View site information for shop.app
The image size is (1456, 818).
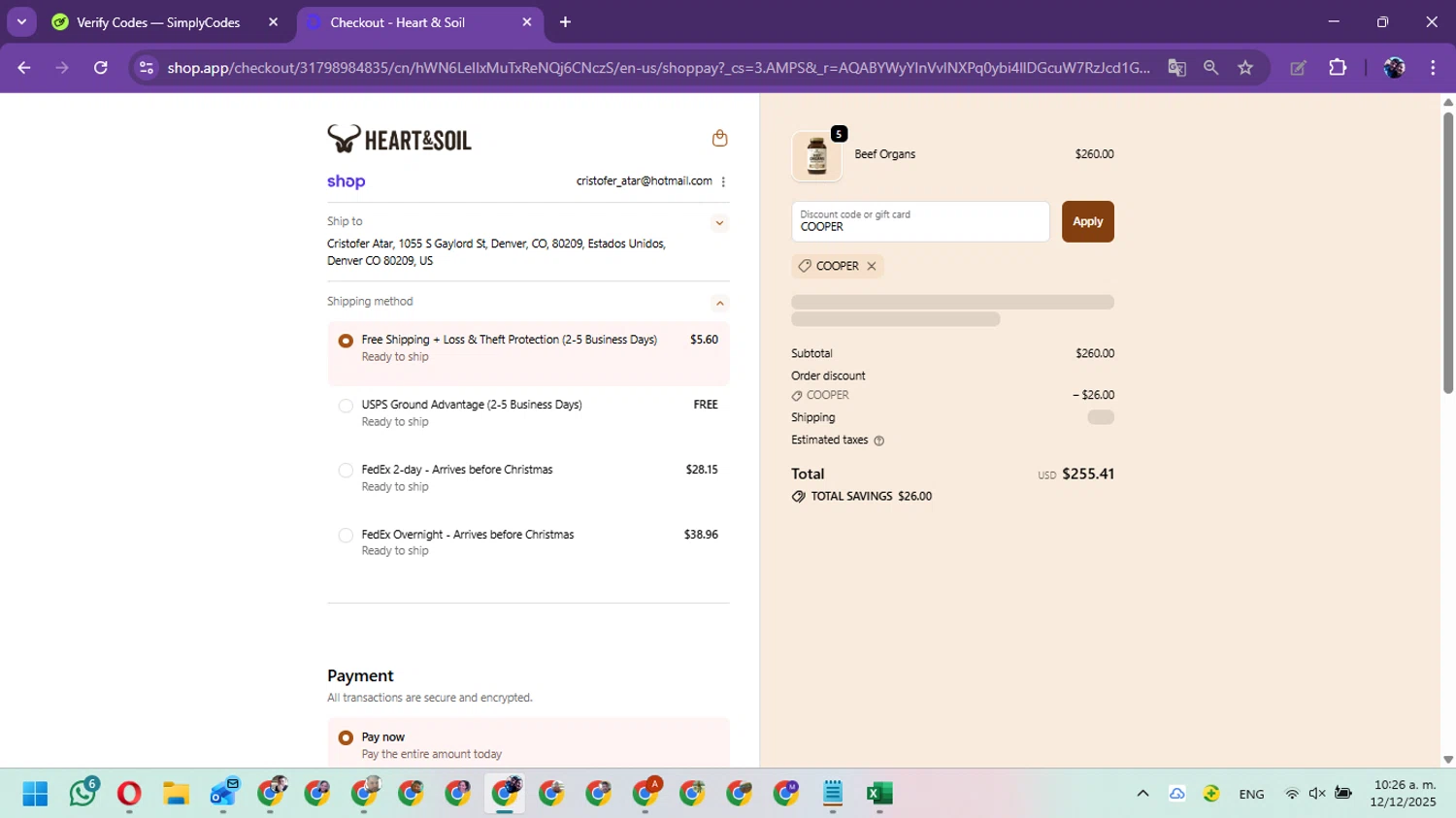147,67
